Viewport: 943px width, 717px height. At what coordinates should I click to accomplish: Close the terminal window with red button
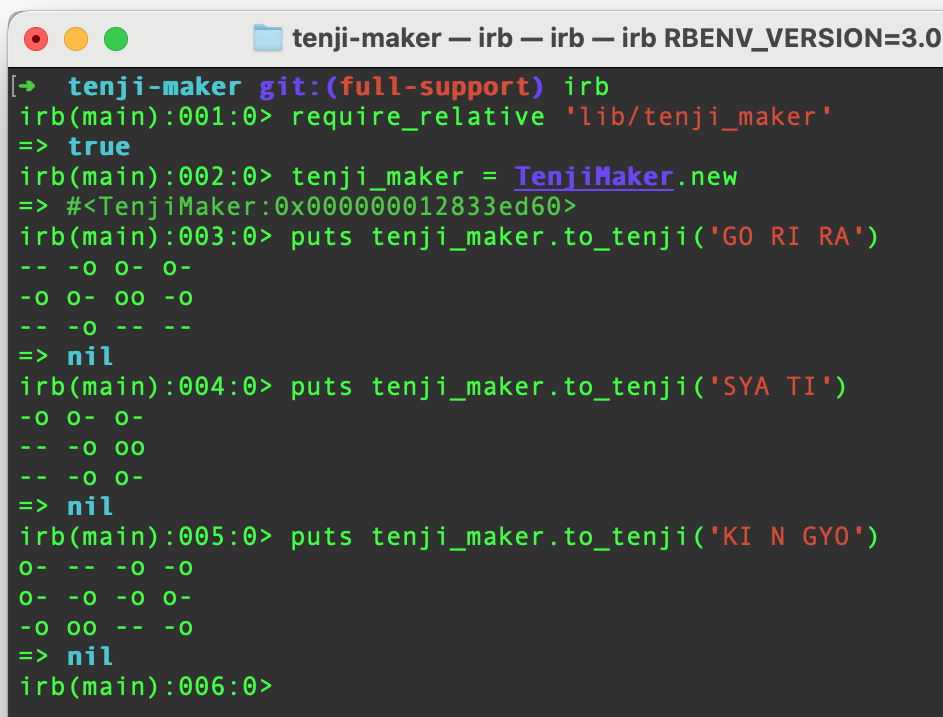coord(36,39)
